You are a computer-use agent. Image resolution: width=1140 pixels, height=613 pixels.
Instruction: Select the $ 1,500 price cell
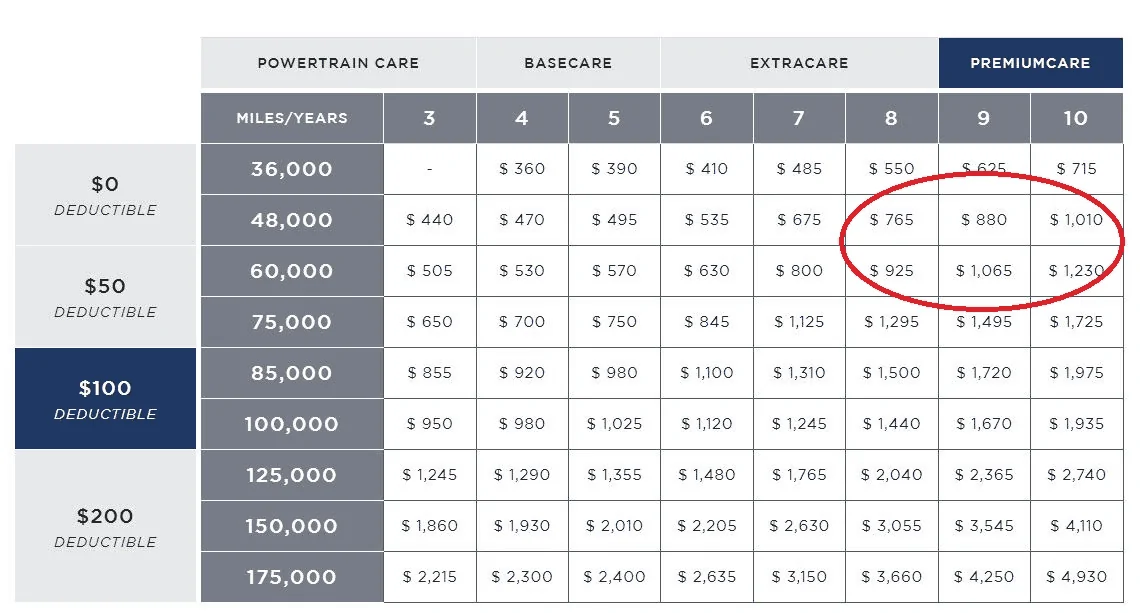[892, 373]
